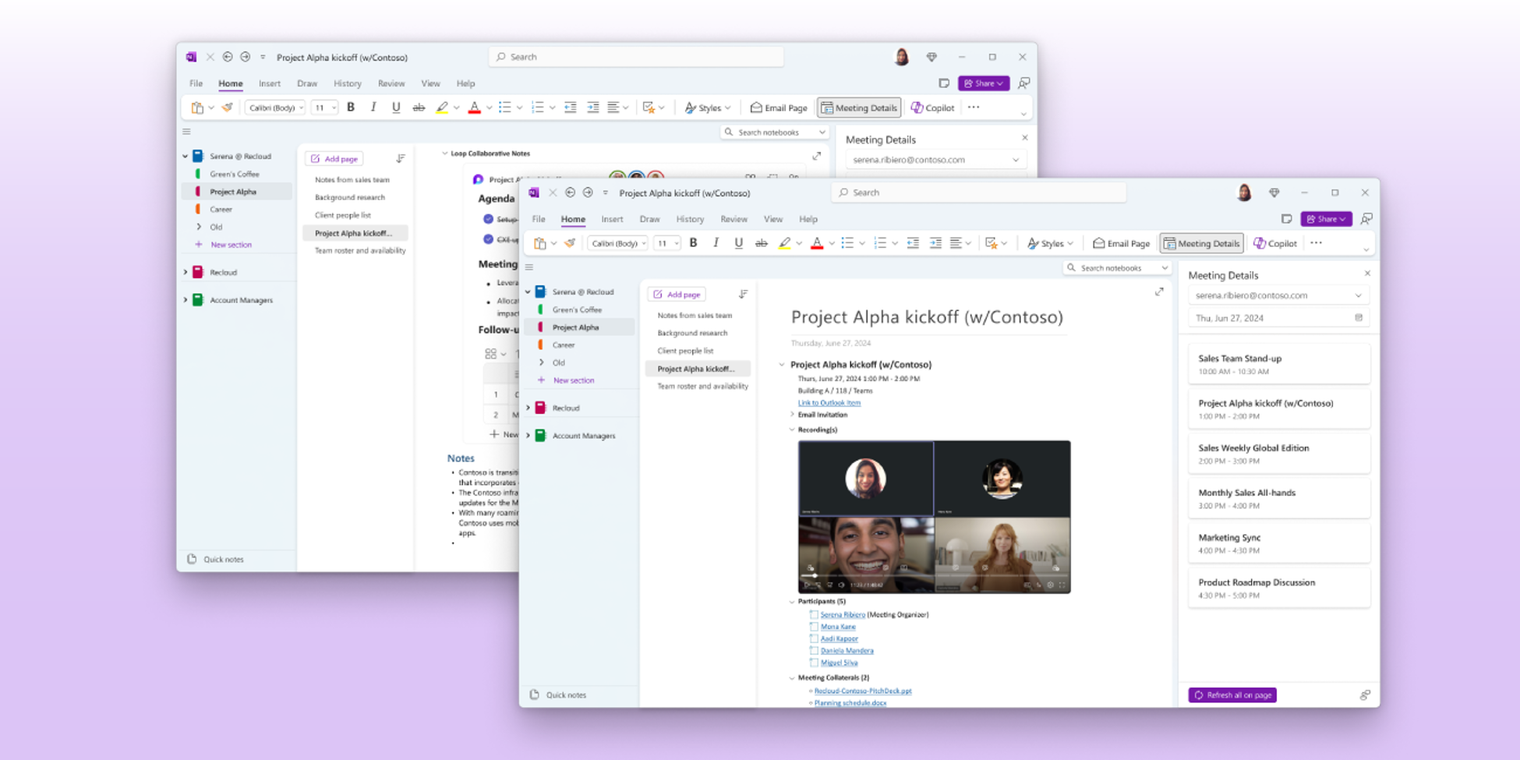The image size is (1520, 760).
Task: Open Copilot from the ribbon
Action: [x=1275, y=242]
